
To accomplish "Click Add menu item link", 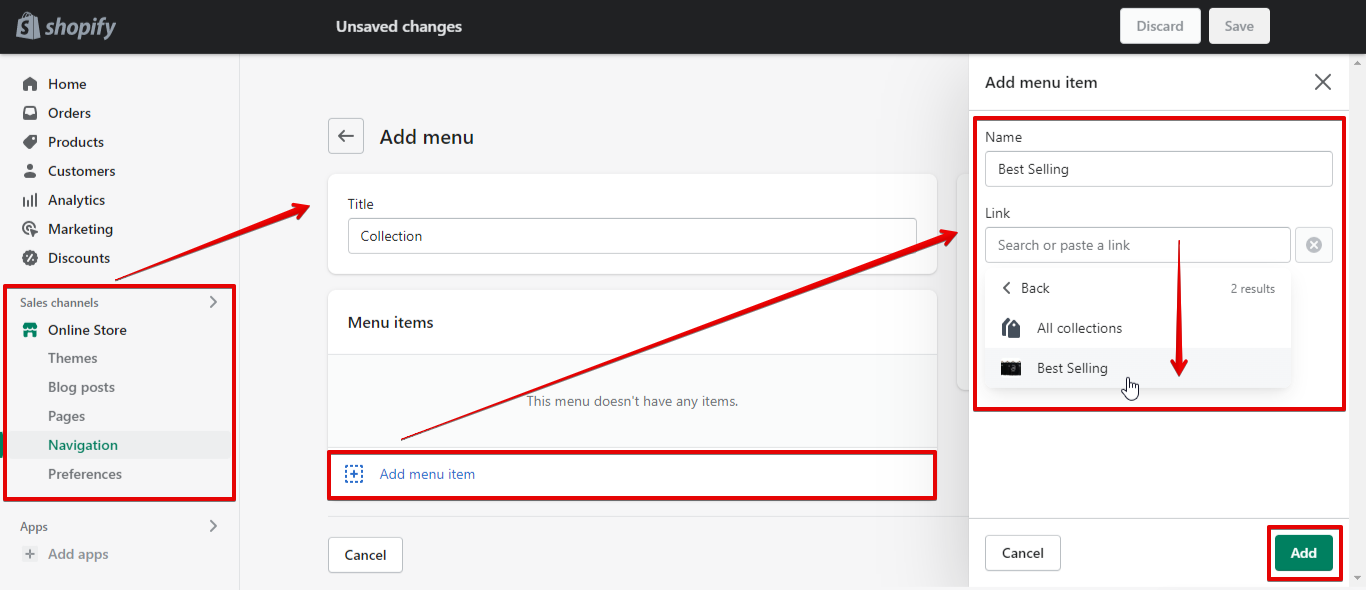I will 427,474.
